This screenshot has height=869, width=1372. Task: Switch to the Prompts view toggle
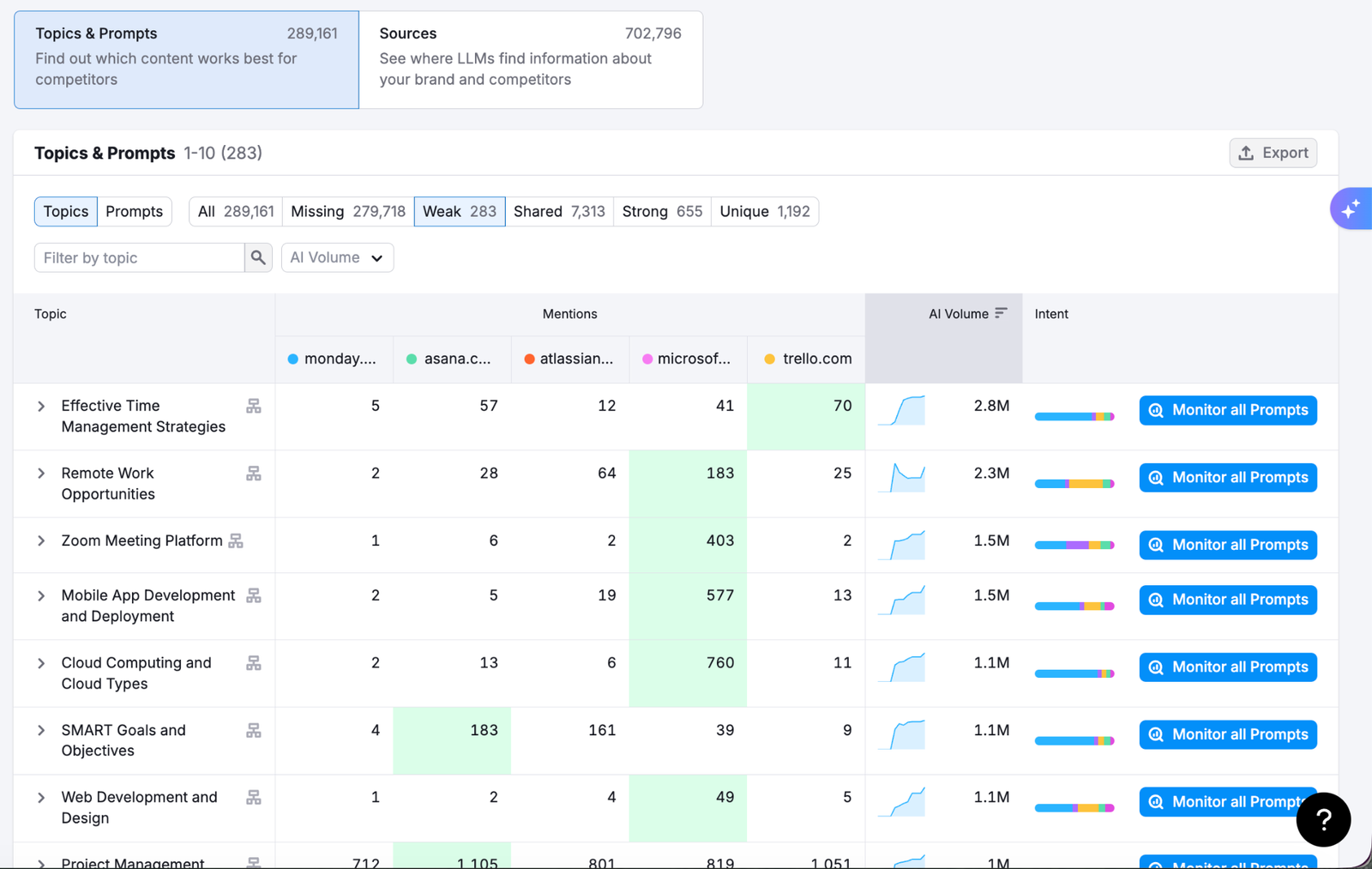point(135,211)
